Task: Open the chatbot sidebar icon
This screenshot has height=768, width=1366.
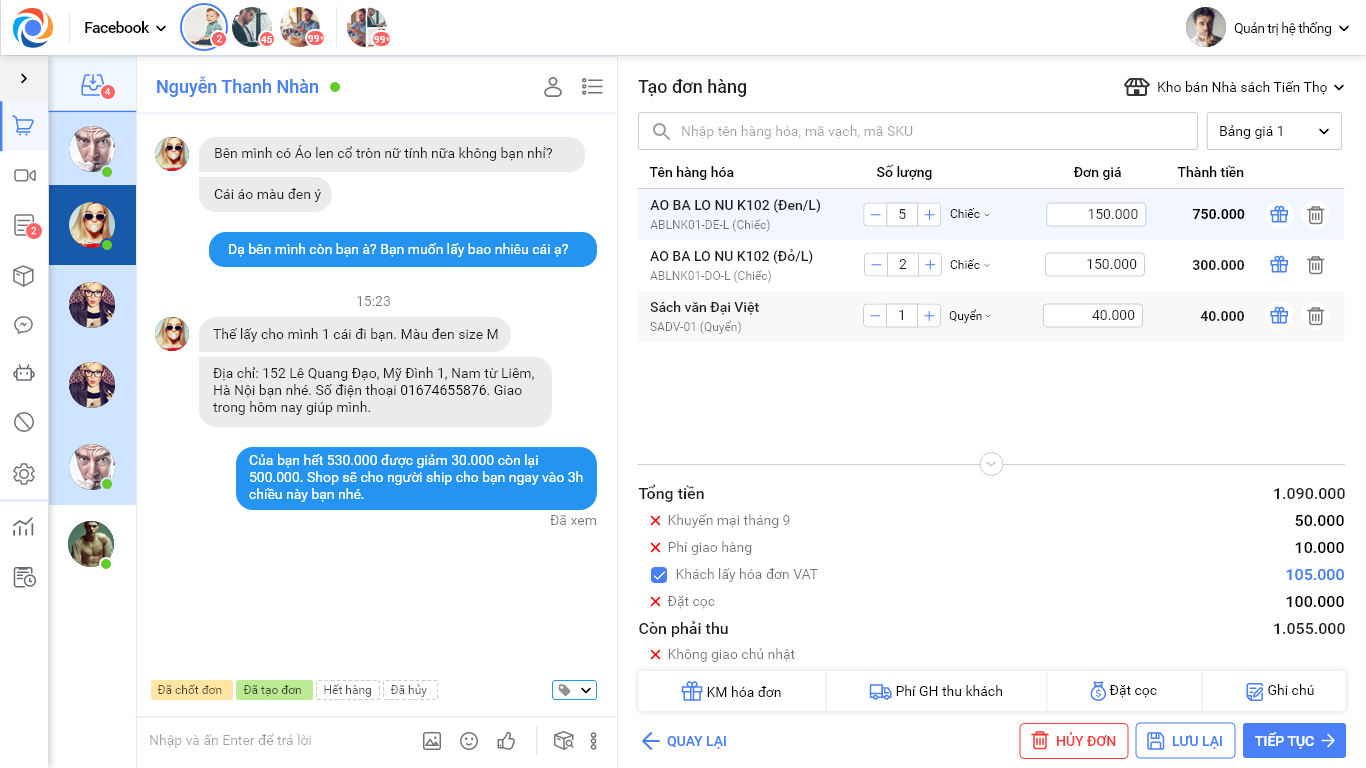Action: (24, 373)
